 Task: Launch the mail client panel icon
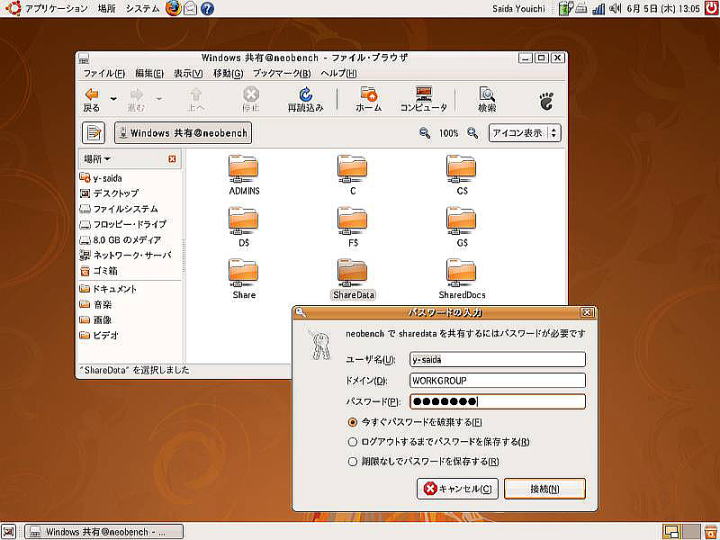190,8
